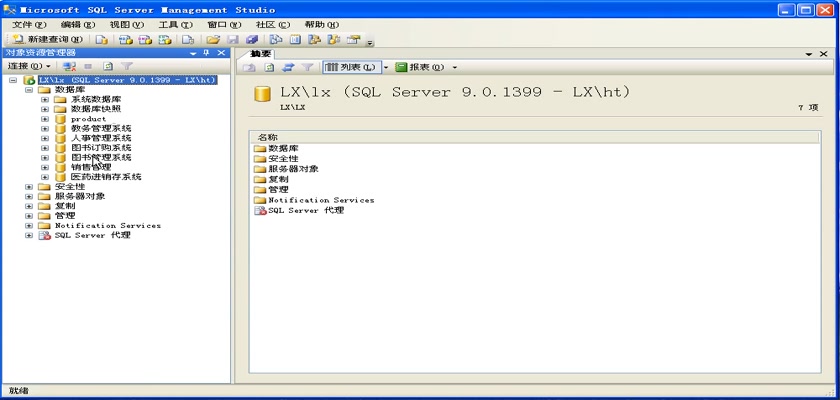Click the 列表 view button

tap(351, 67)
